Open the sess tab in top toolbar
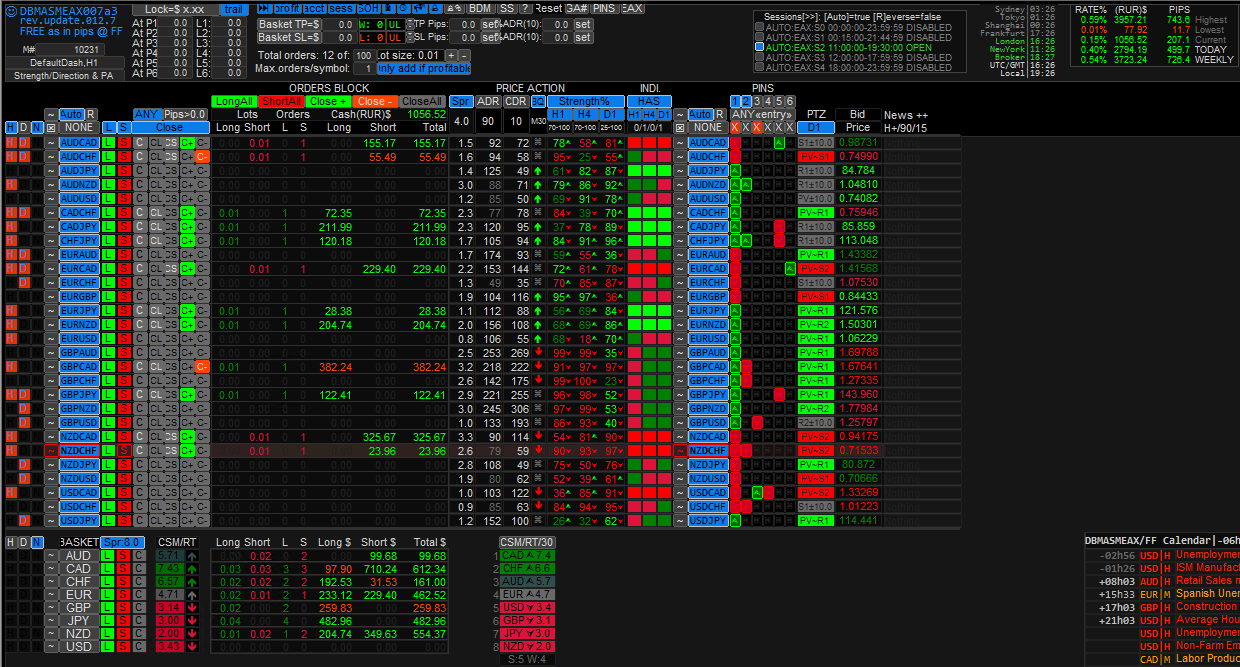The height and width of the screenshot is (667, 1240). pos(342,8)
